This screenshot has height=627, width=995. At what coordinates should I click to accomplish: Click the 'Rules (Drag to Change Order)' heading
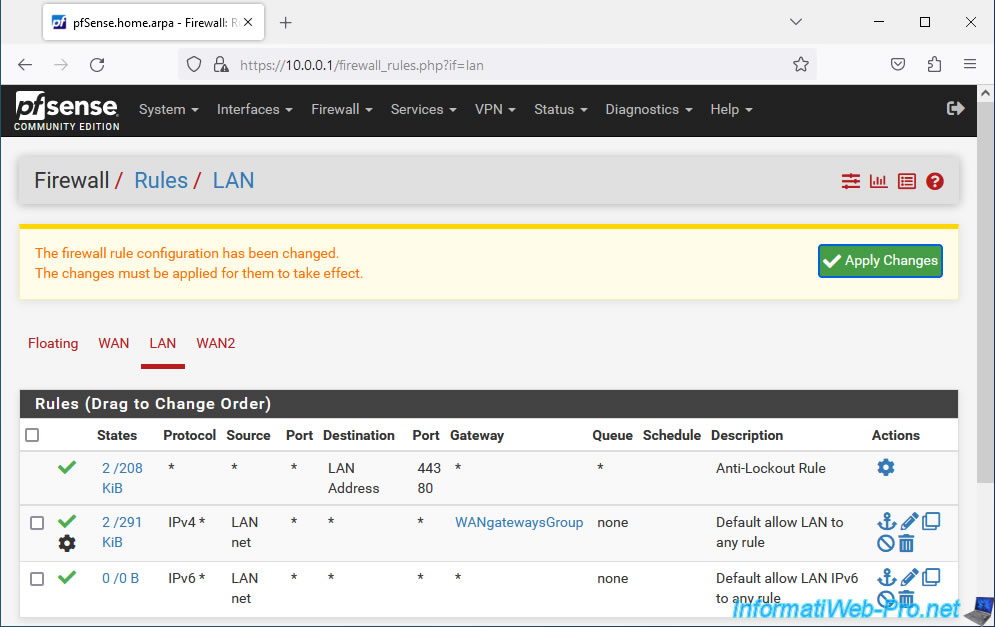(x=153, y=404)
